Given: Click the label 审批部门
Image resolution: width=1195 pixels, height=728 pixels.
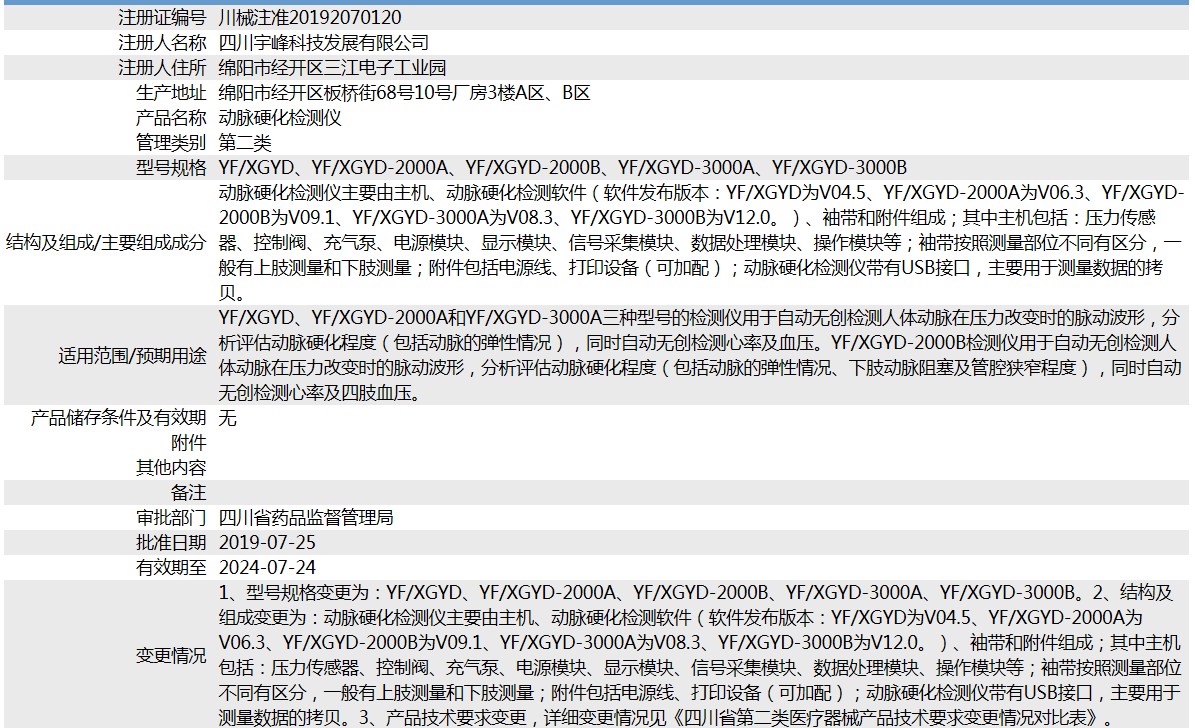Looking at the screenshot, I should [x=171, y=518].
